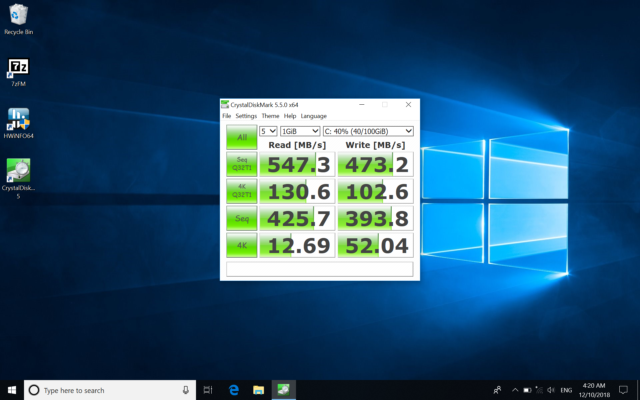Image resolution: width=640 pixels, height=400 pixels.
Task: Click the Type here to search box
Action: [110, 390]
